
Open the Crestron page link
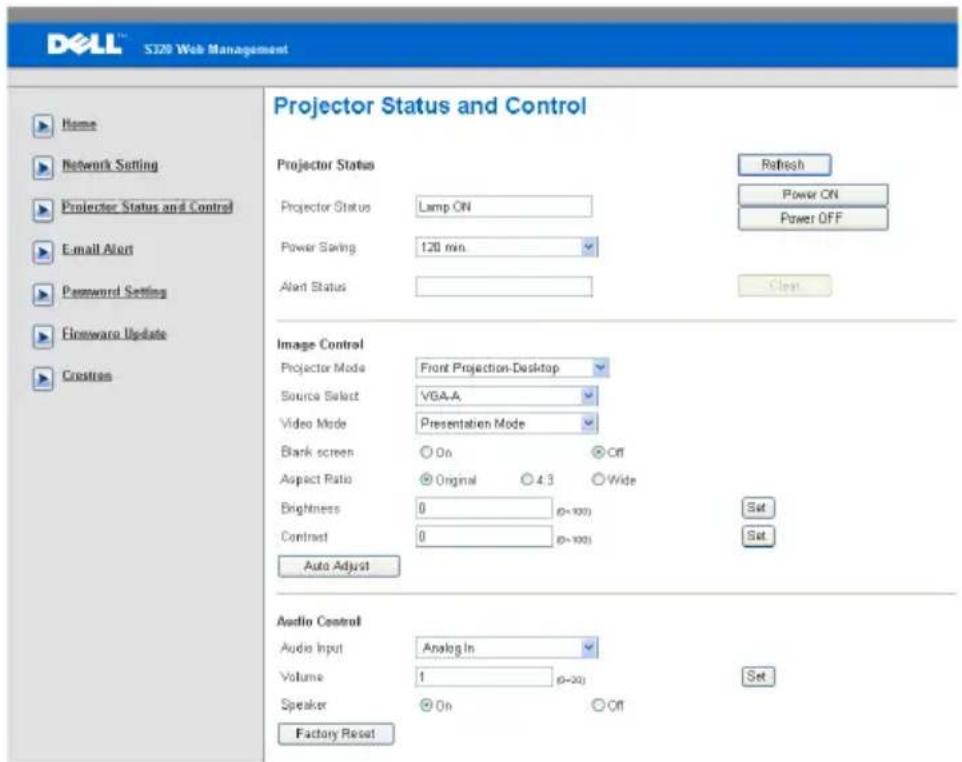[87, 375]
